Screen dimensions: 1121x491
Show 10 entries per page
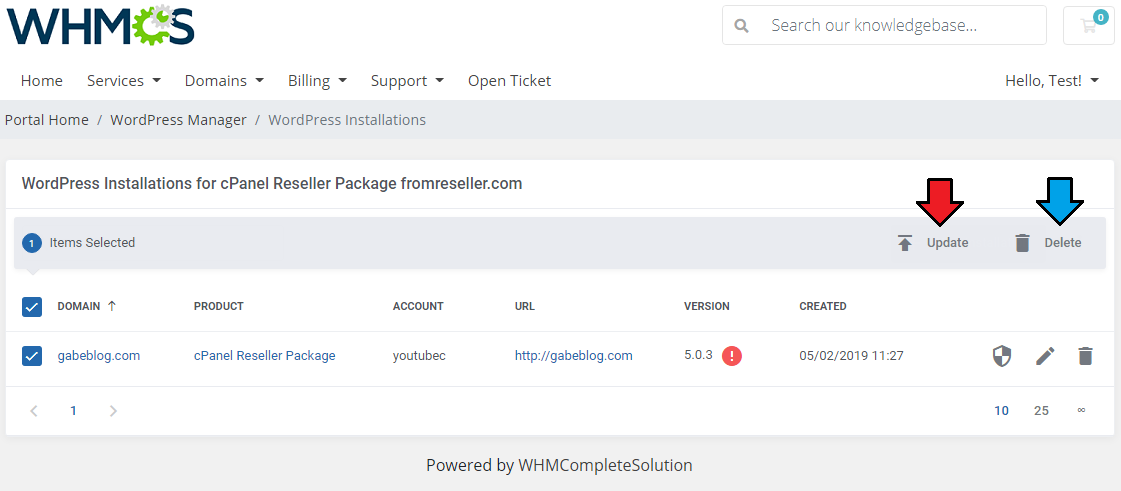pyautogui.click(x=1002, y=411)
